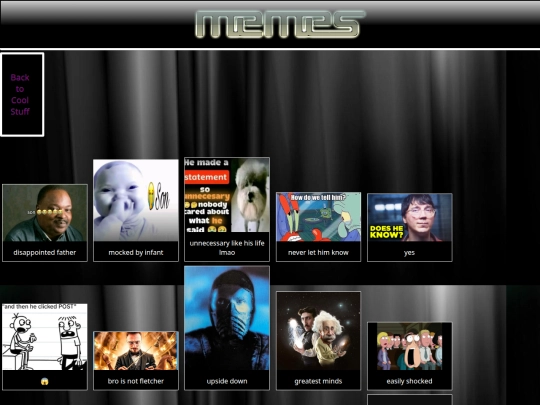Image resolution: width=540 pixels, height=405 pixels.
Task: Click the screaming emoji caption
Action: (45, 381)
